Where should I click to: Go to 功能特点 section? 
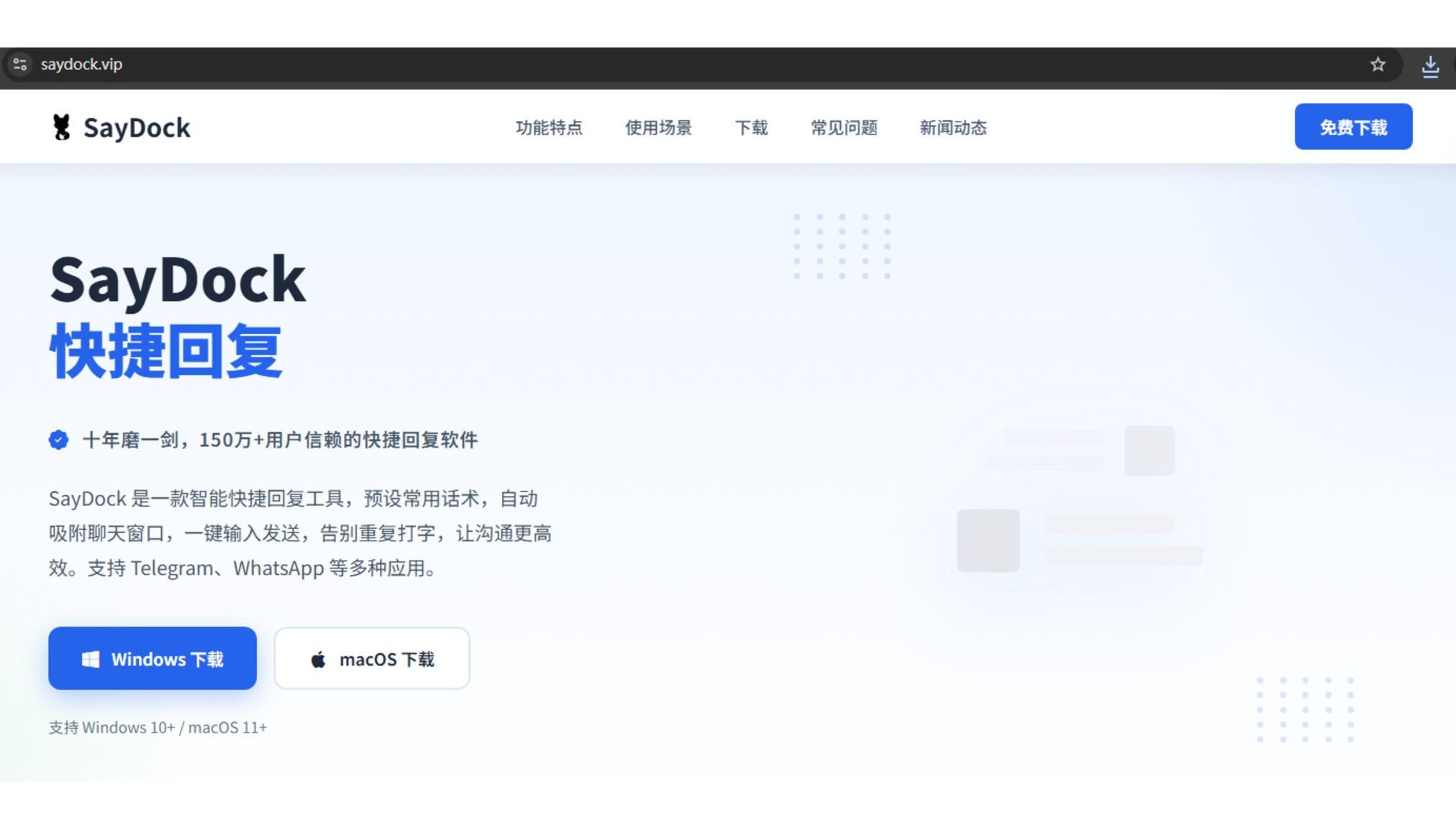pyautogui.click(x=549, y=128)
